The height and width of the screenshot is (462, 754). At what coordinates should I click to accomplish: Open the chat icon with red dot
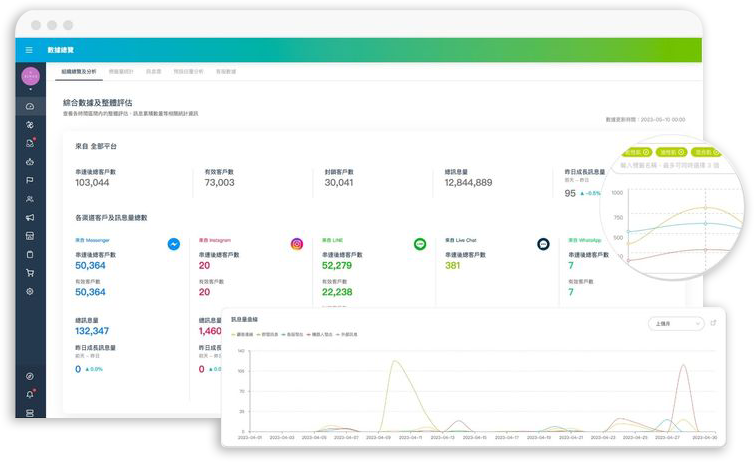pos(30,143)
